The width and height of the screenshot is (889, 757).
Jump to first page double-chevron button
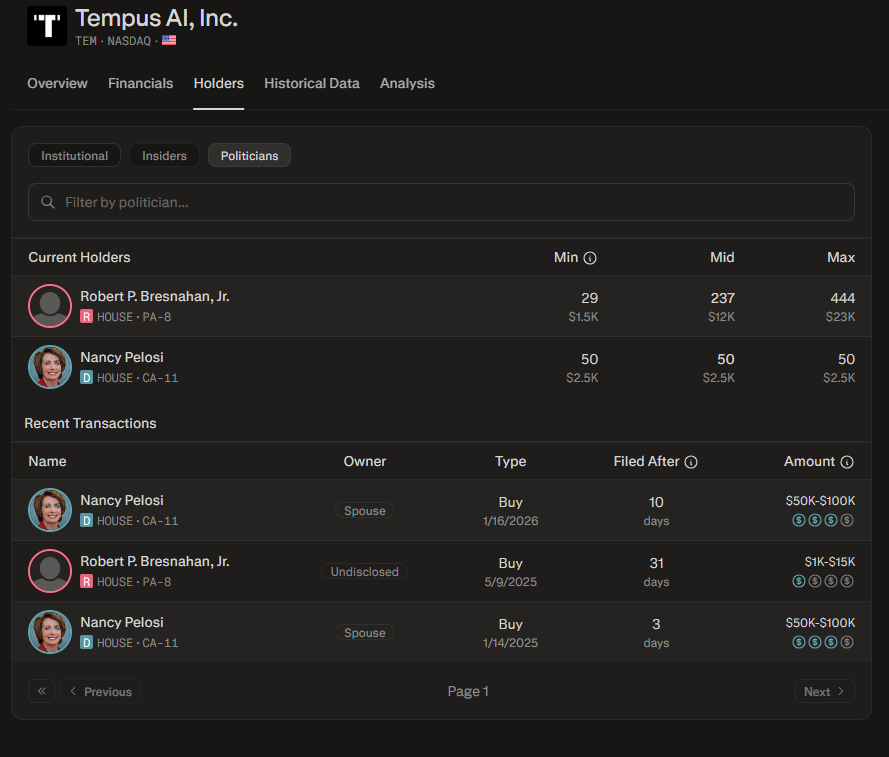click(41, 691)
